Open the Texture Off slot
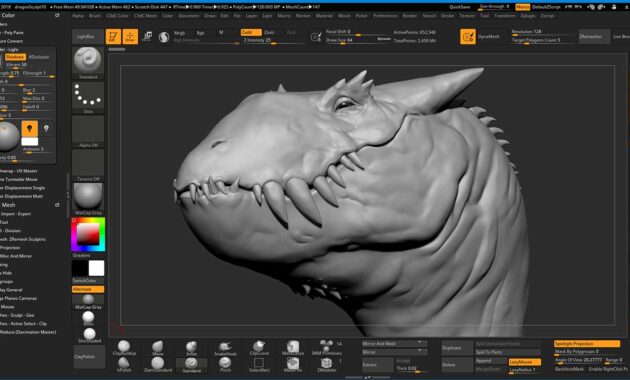Viewport: 630px width, 380px height. click(x=88, y=165)
